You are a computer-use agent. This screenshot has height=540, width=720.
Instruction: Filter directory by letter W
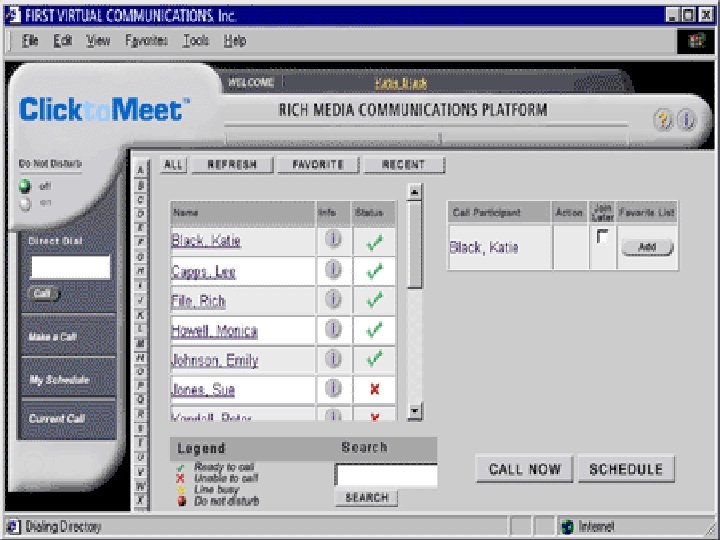pyautogui.click(x=141, y=486)
